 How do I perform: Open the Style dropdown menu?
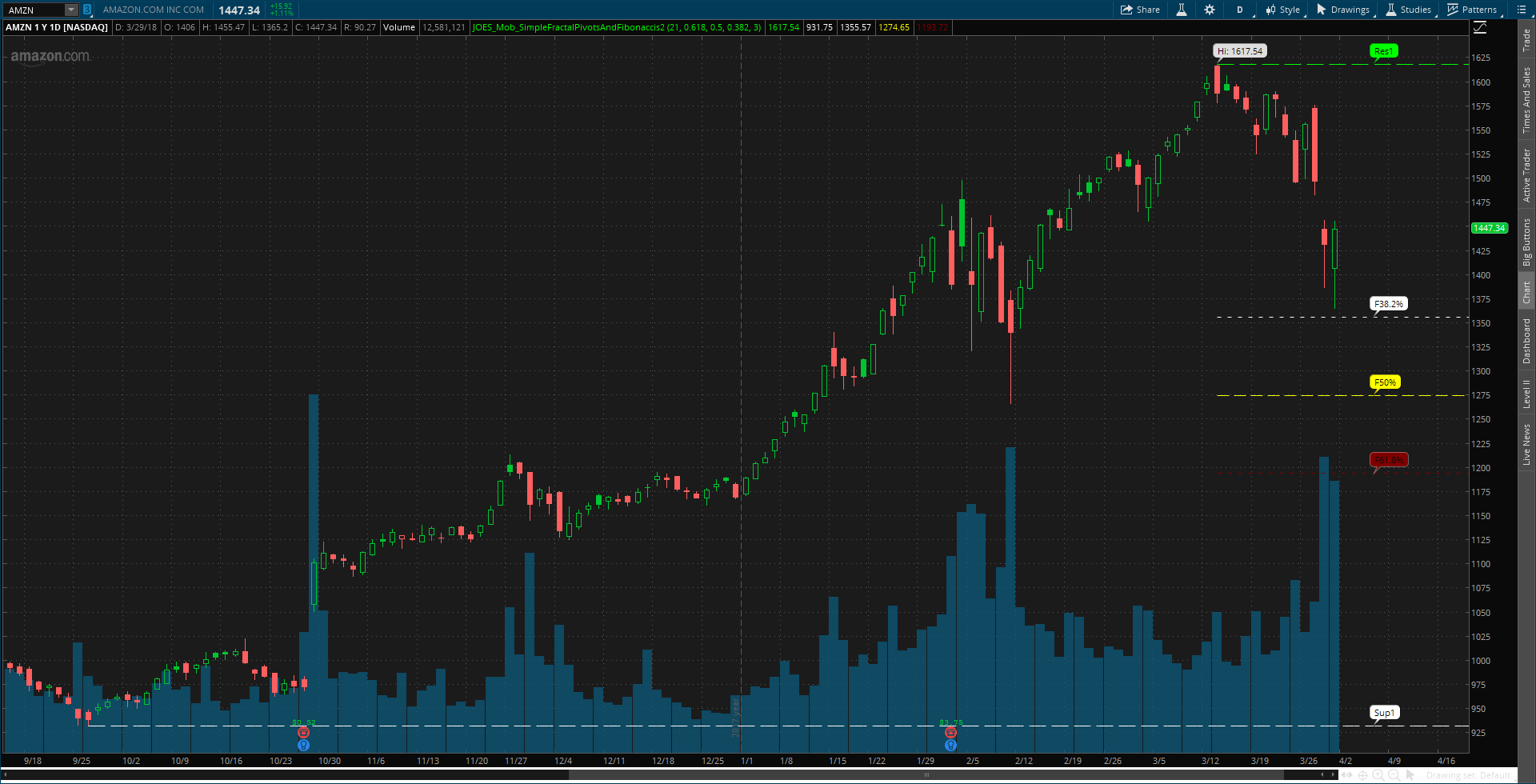(x=1283, y=10)
